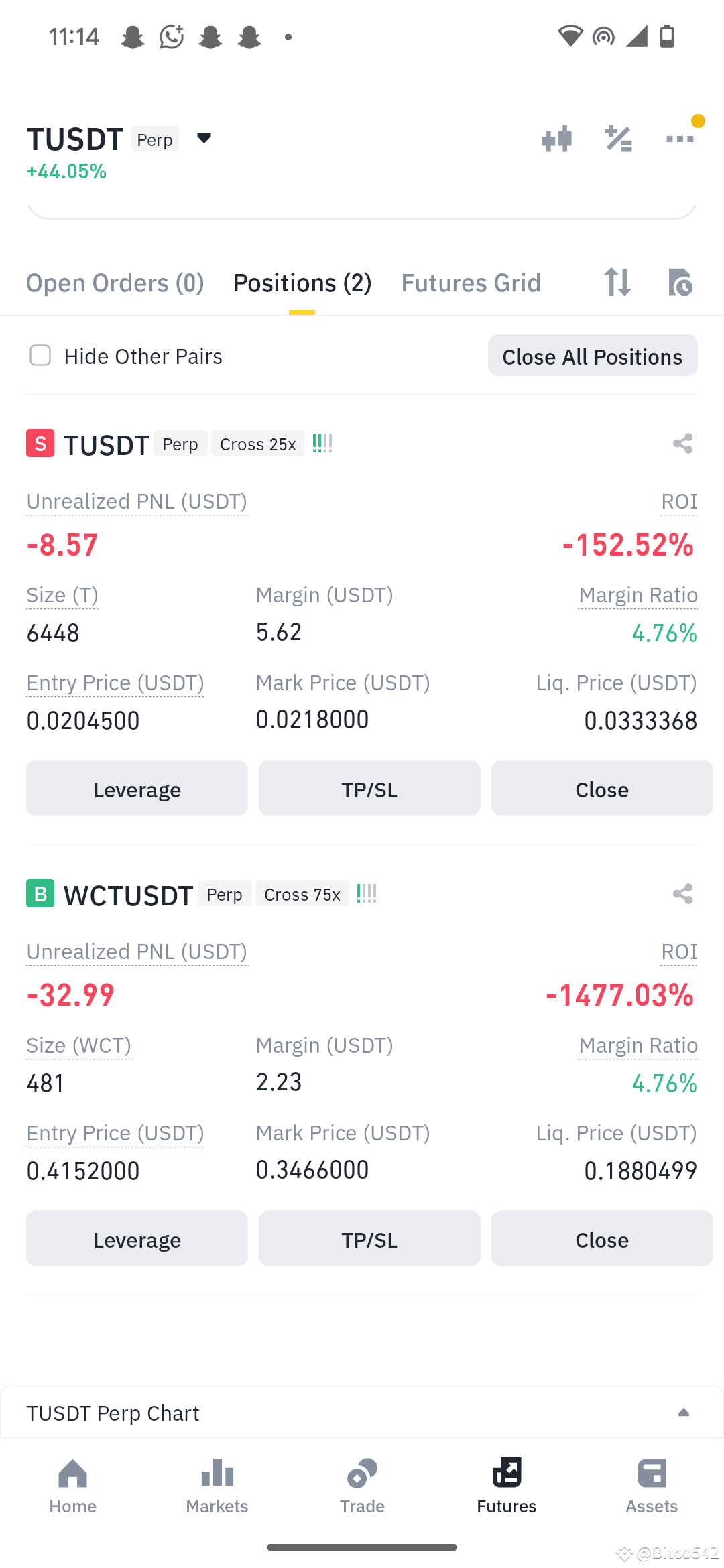Viewport: 724px width, 1568px height.
Task: Open TP/SL for the TUSDT position
Action: tap(369, 788)
